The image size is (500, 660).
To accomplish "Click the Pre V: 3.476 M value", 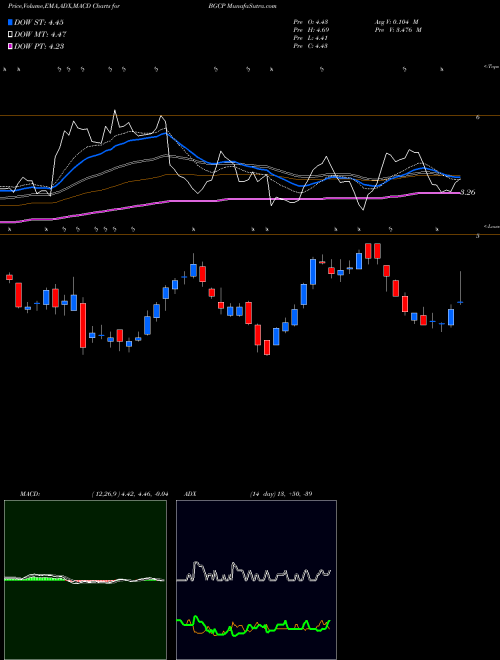I will (x=398, y=30).
